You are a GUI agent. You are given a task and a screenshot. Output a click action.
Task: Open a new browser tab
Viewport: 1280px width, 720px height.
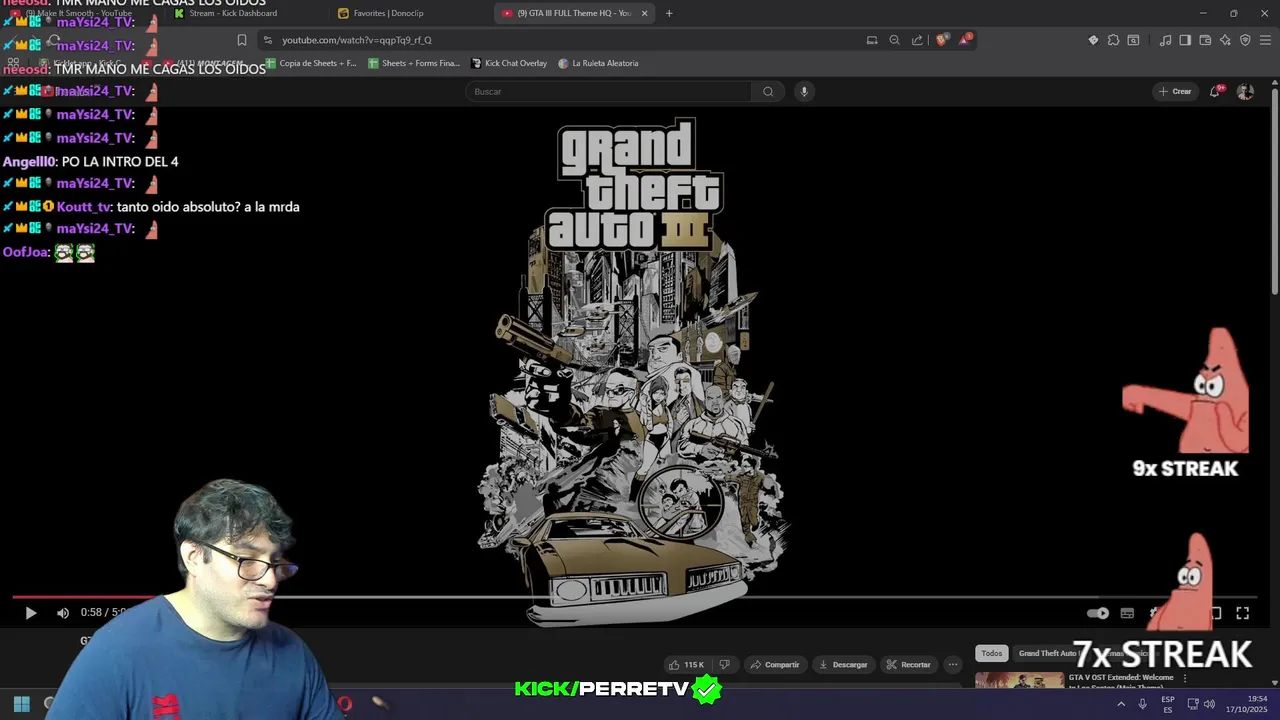669,13
